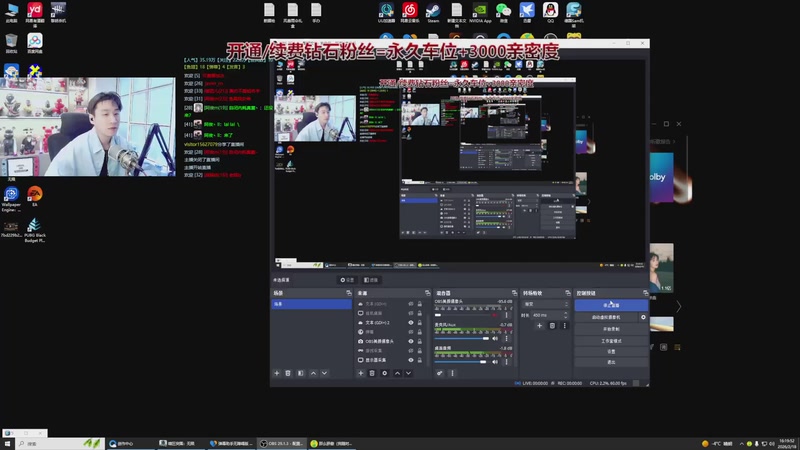
Task: Adjust 麦克风/Aux volume slider
Action: (461, 338)
